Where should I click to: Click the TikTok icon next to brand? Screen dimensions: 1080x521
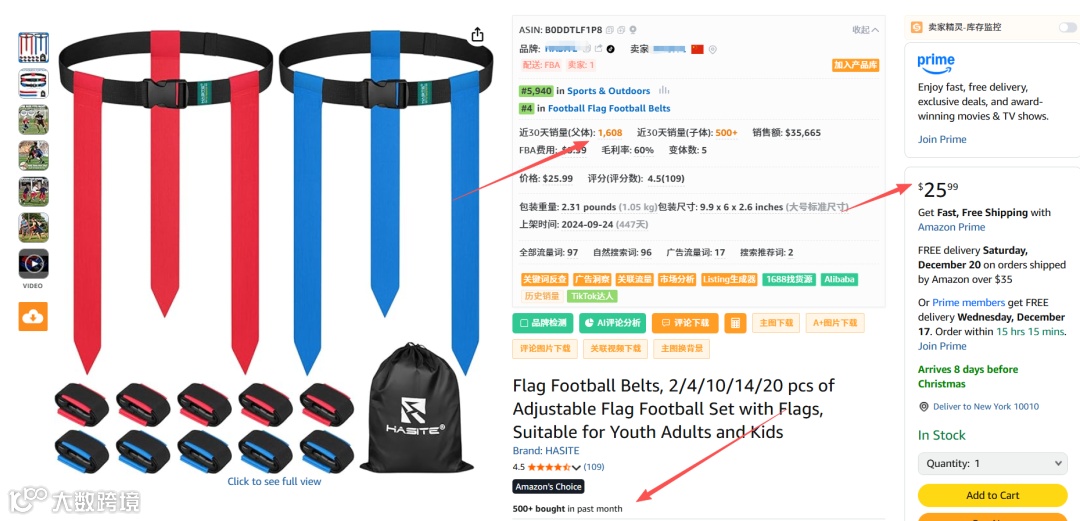pyautogui.click(x=610, y=49)
